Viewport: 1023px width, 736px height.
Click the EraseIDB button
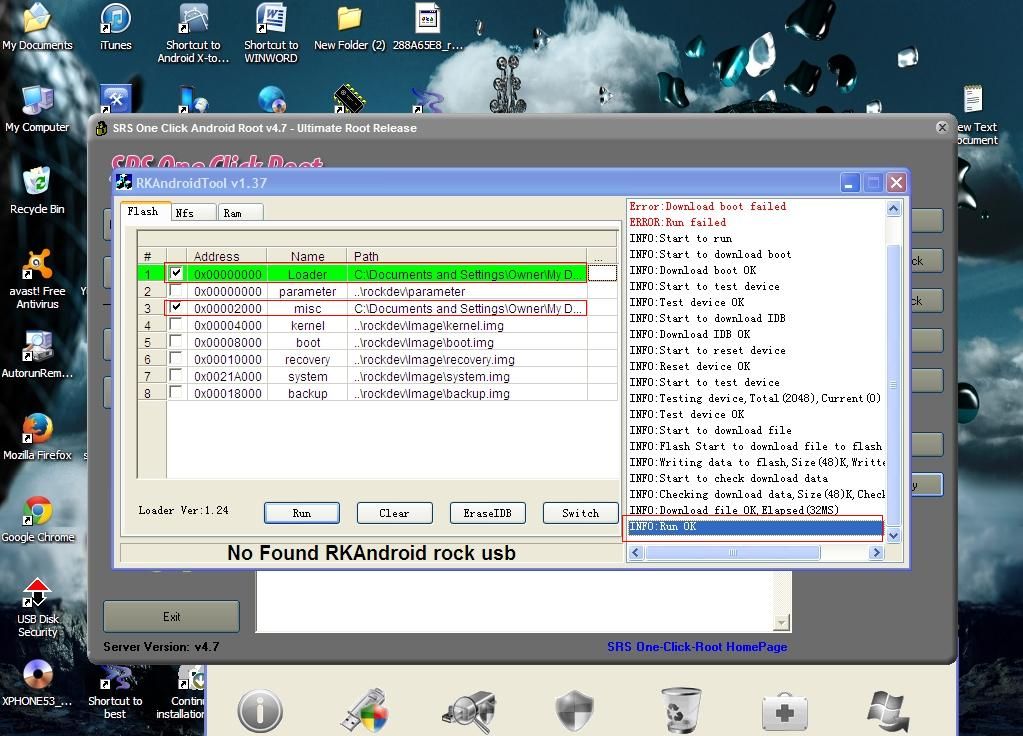[487, 513]
